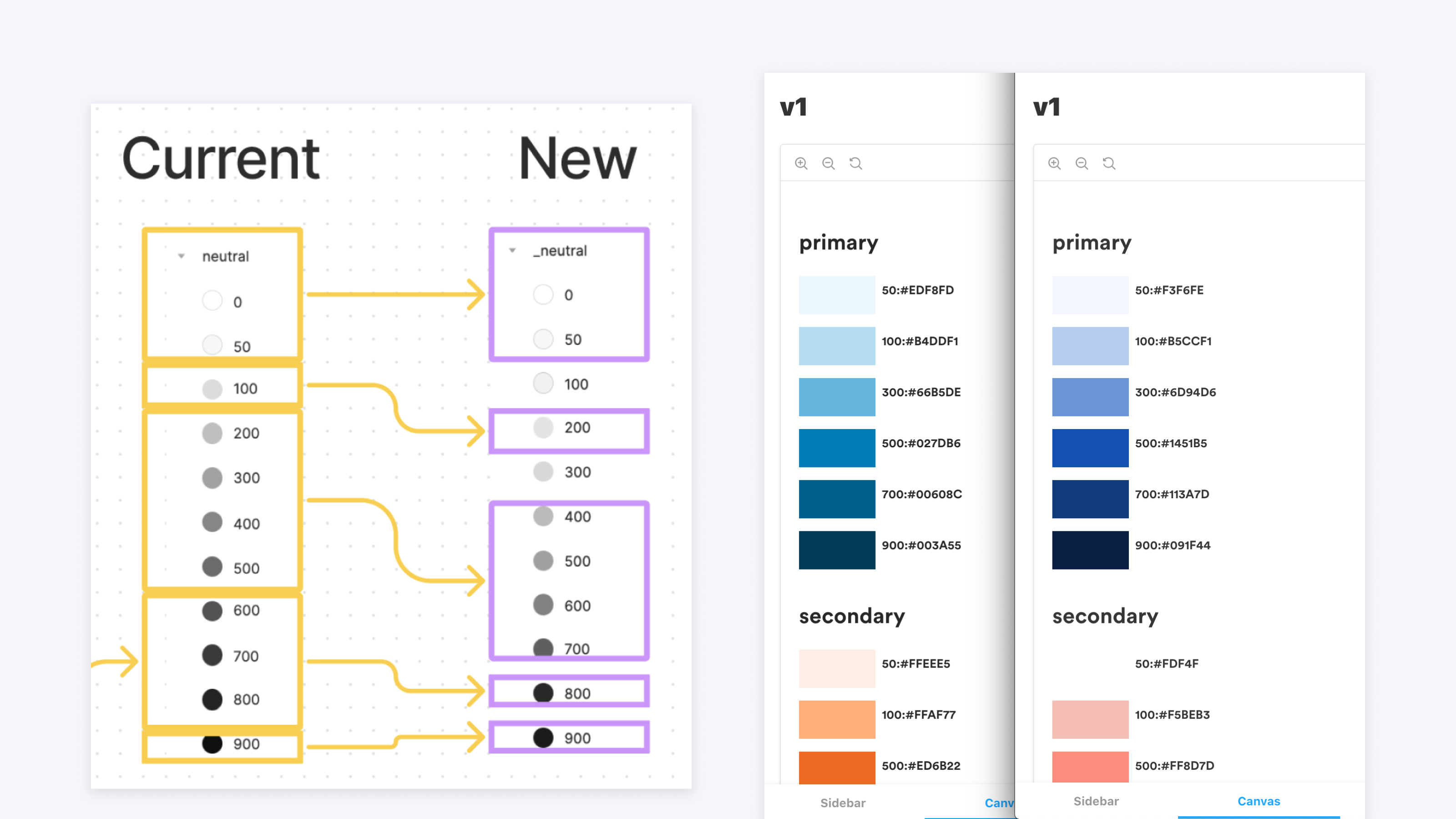Viewport: 1456px width, 819px height.
Task: Select the 200 item in New list
Action: pos(576,428)
